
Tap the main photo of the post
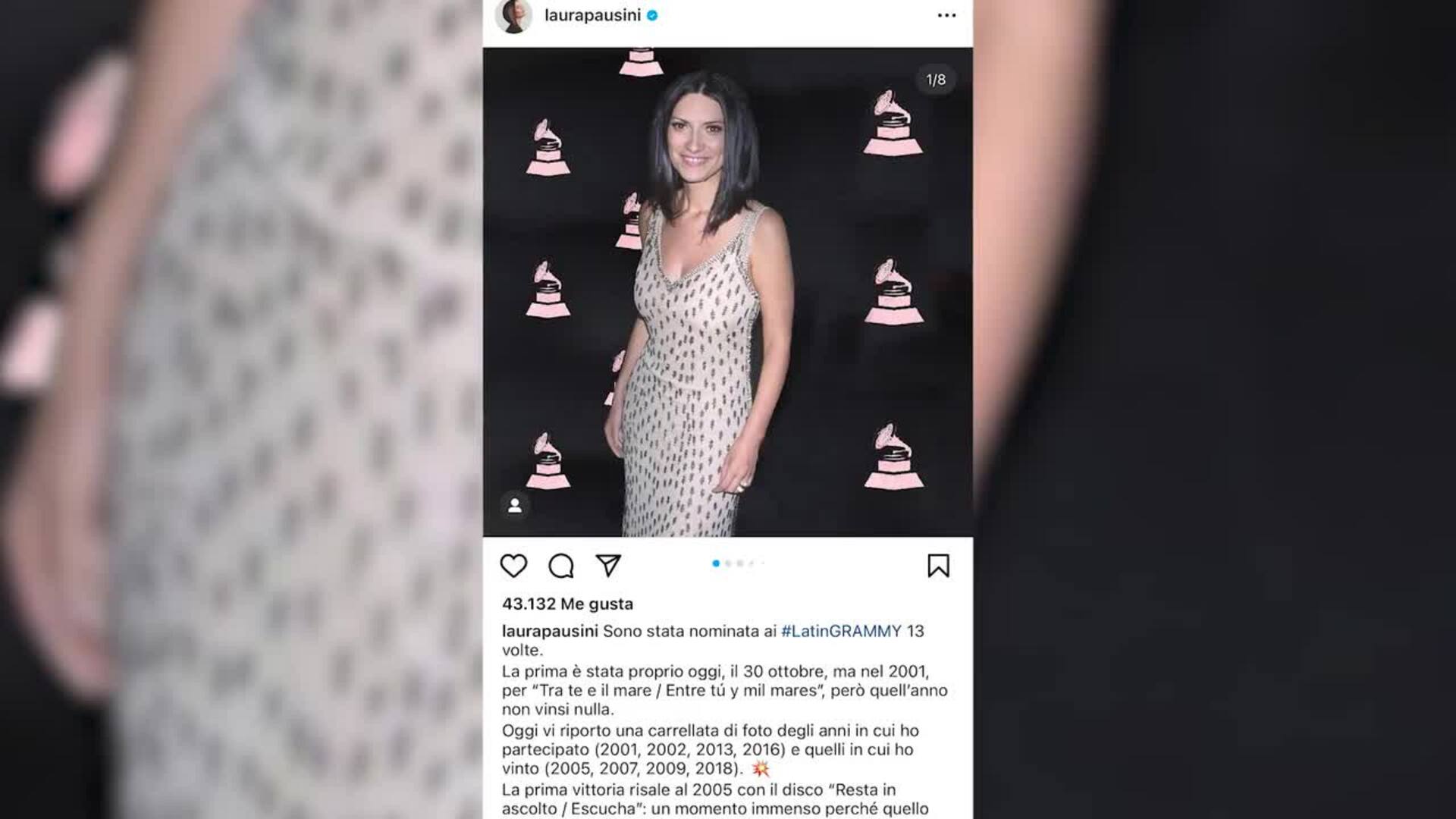(x=728, y=292)
